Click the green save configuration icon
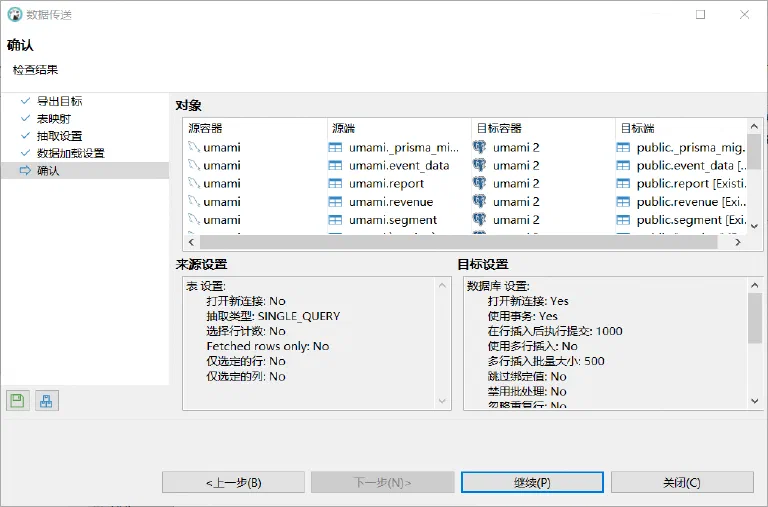Viewport: 768px width, 507px height. [18, 401]
